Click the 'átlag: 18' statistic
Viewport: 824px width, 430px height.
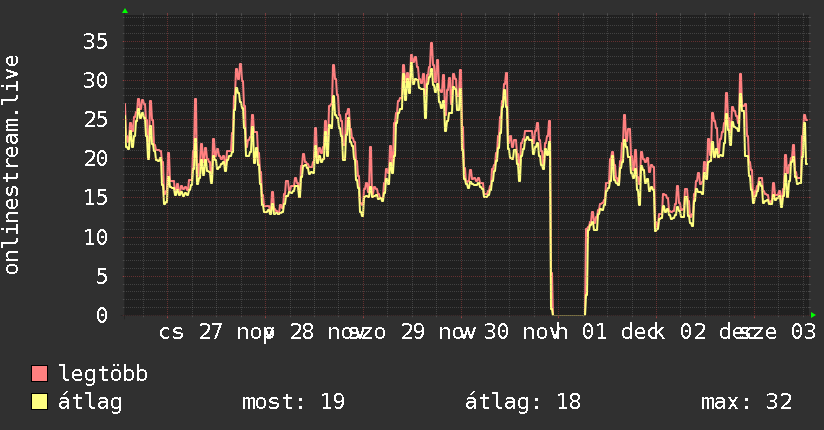click(523, 402)
